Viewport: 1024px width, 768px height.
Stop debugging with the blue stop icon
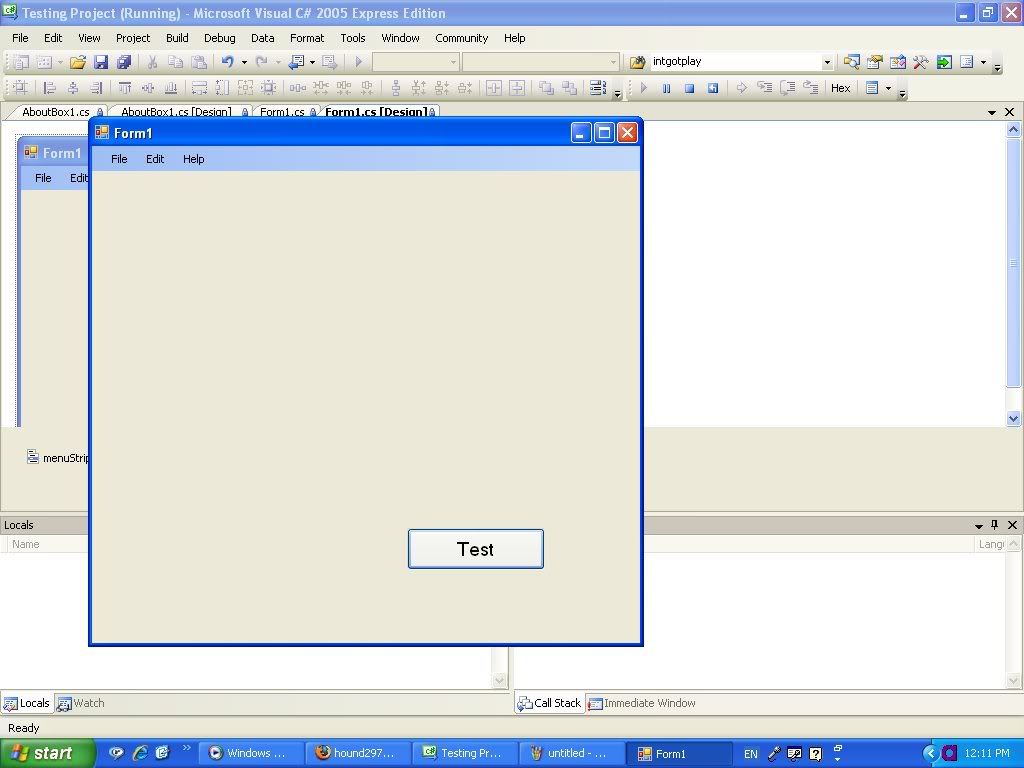(689, 88)
